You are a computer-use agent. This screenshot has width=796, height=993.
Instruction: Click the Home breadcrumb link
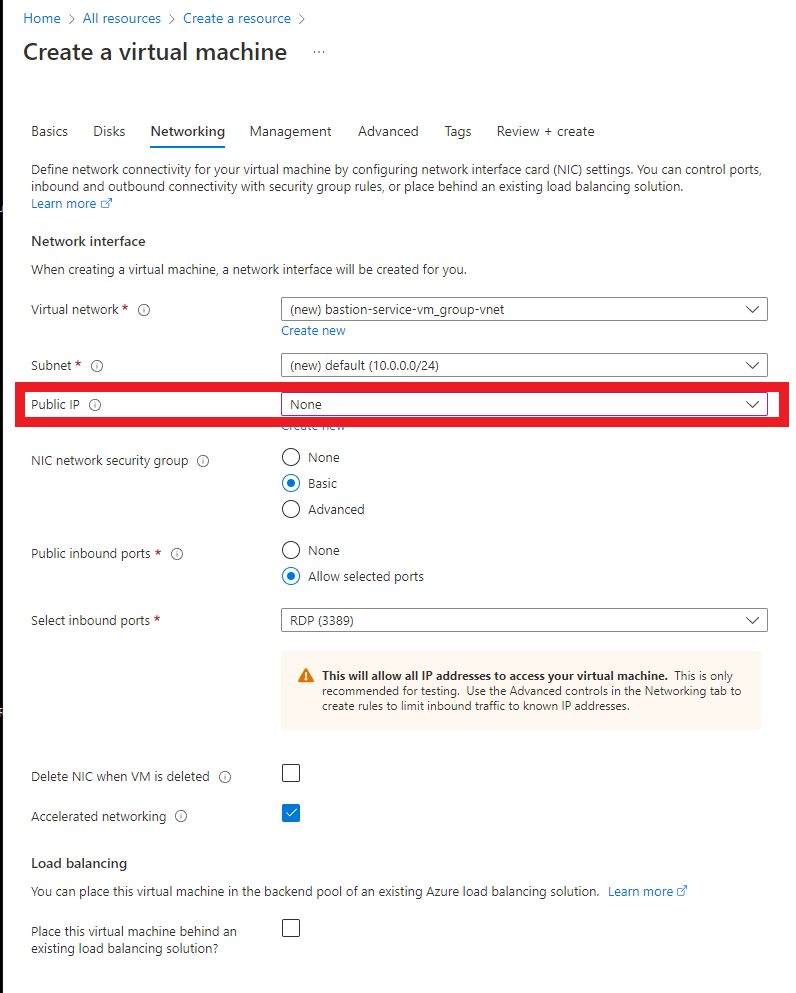(41, 18)
